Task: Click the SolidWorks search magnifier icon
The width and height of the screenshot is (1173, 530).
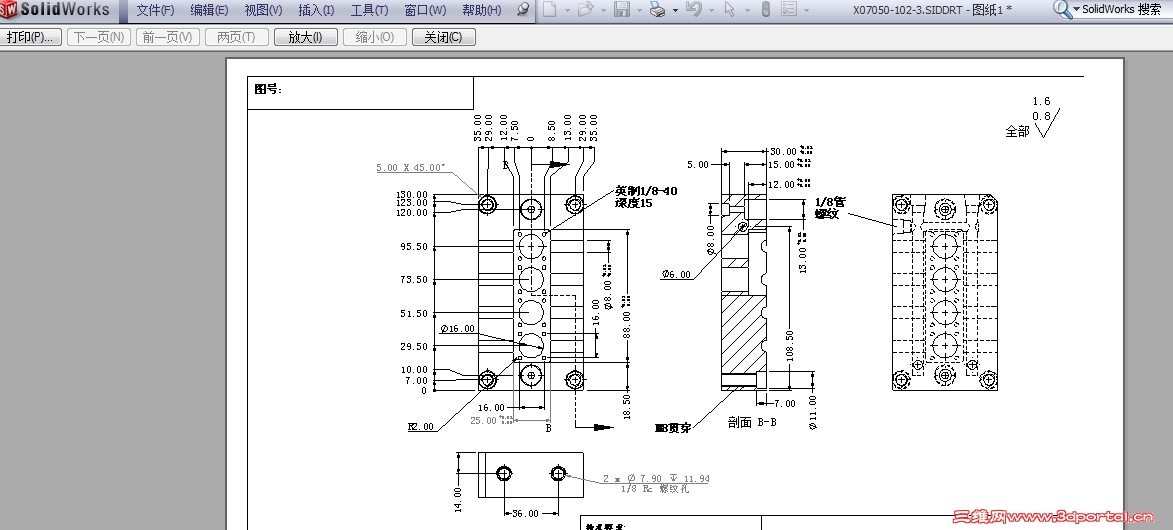Action: pyautogui.click(x=1062, y=9)
